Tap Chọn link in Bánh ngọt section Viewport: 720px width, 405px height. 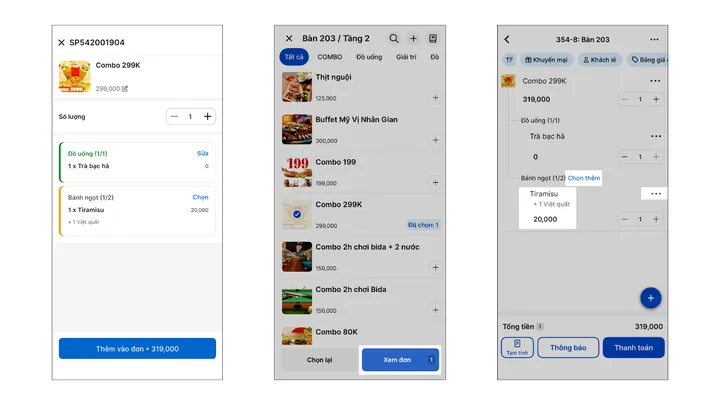[x=200, y=197]
